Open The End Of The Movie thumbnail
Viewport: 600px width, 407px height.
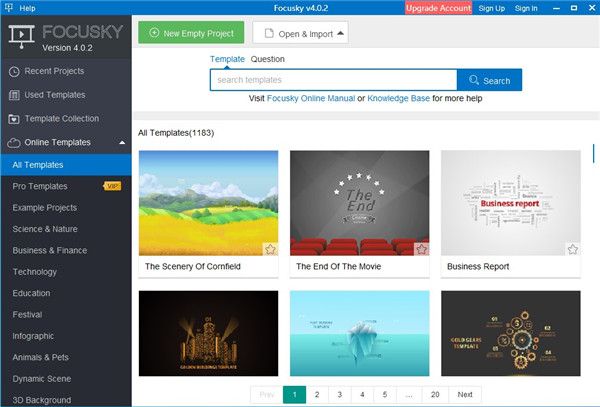360,203
